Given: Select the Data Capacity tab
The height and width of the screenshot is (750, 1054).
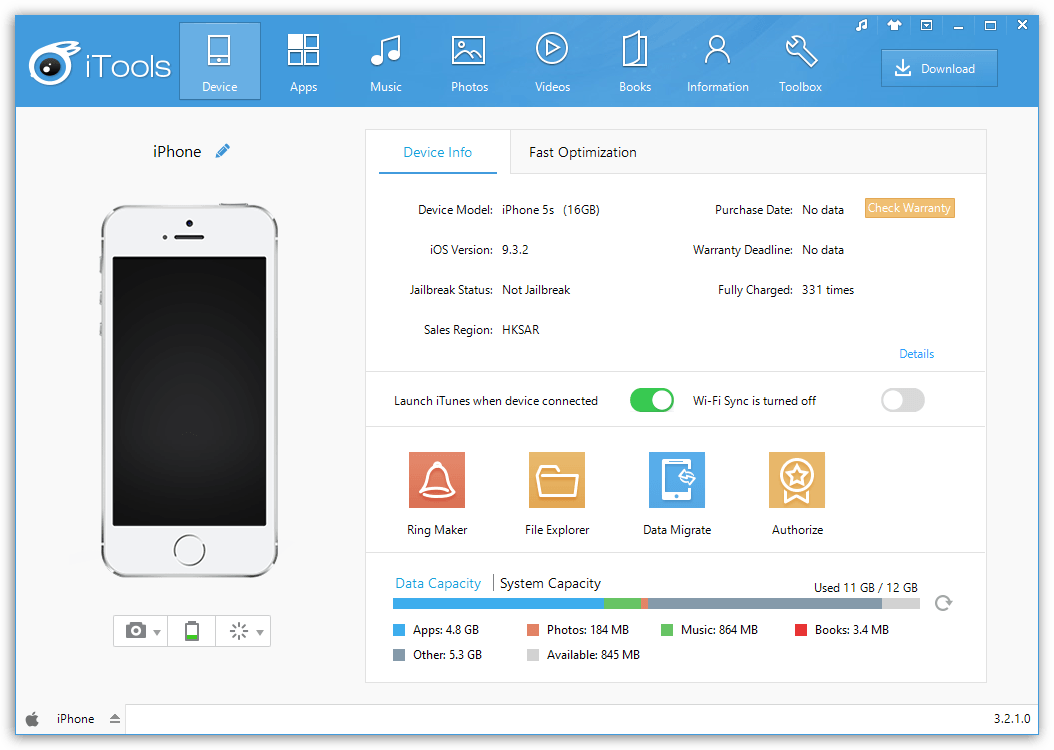Looking at the screenshot, I should (x=438, y=583).
